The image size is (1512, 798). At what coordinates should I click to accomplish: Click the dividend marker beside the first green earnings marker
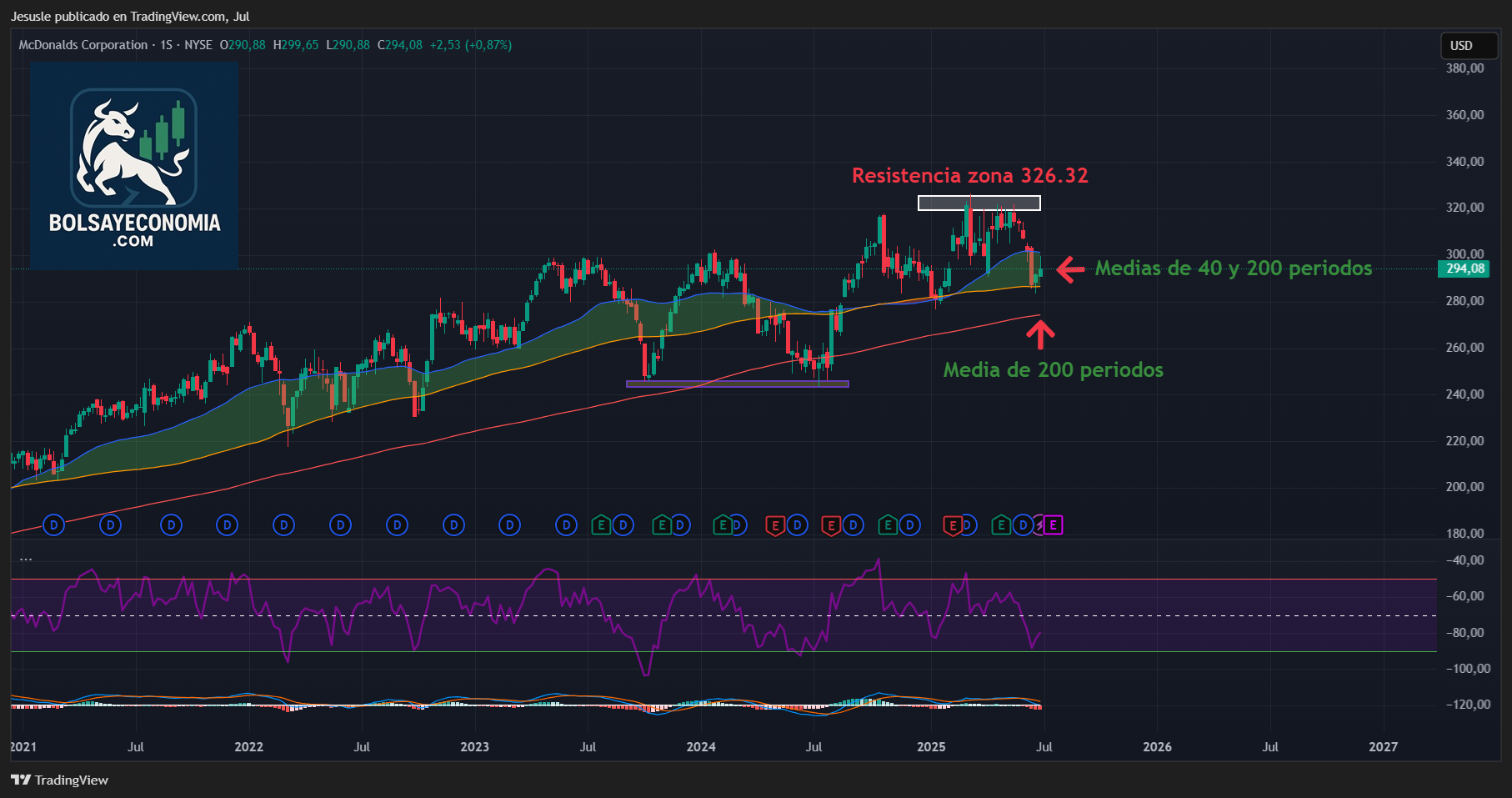[x=623, y=525]
